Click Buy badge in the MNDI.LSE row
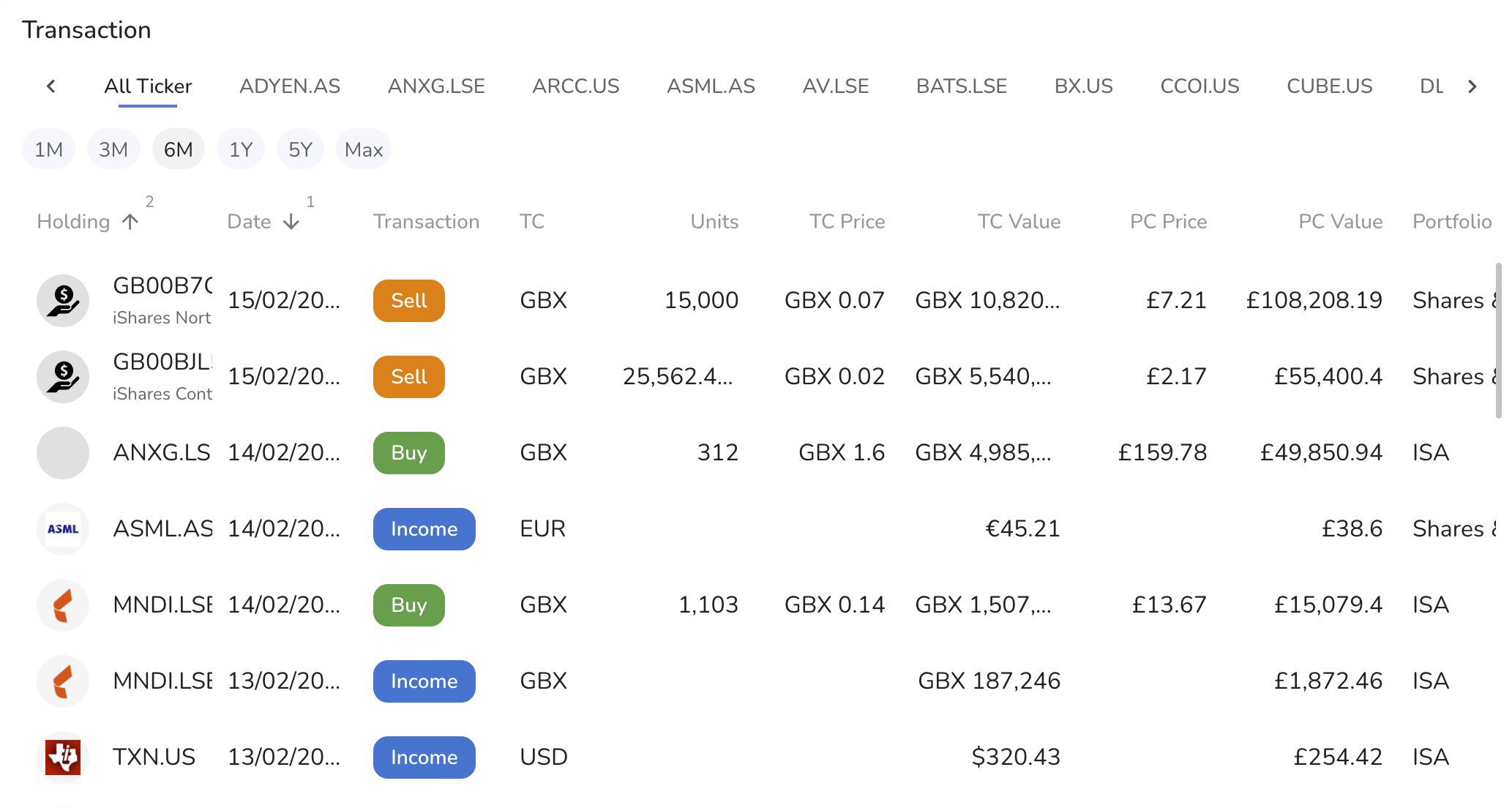Image resolution: width=1512 pixels, height=808 pixels. pyautogui.click(x=409, y=605)
